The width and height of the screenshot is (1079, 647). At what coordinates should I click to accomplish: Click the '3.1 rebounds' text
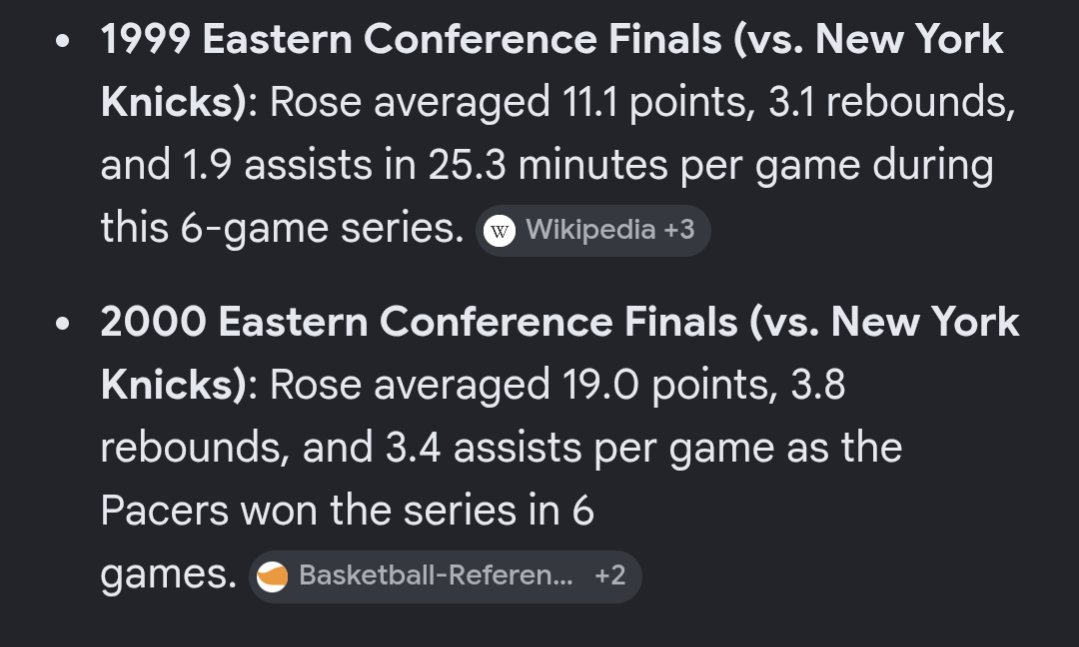tap(891, 103)
